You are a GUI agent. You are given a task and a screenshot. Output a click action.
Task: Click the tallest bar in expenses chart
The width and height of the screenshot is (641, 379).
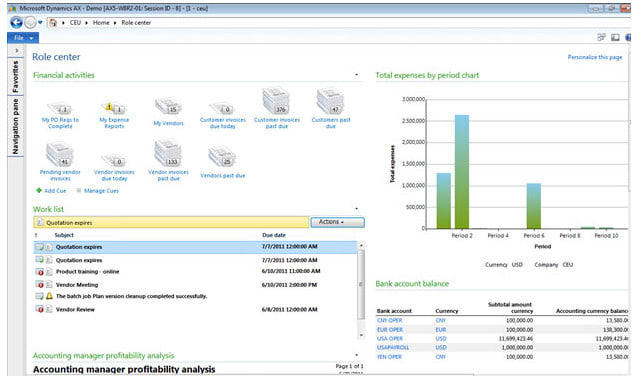pos(462,172)
